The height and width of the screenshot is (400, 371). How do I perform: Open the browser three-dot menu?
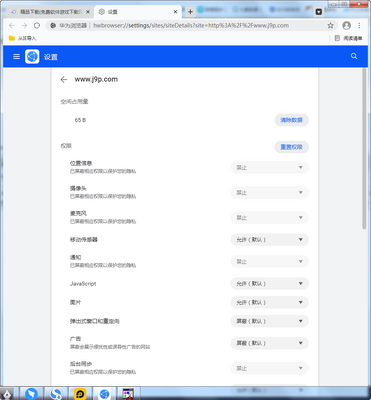pos(359,25)
